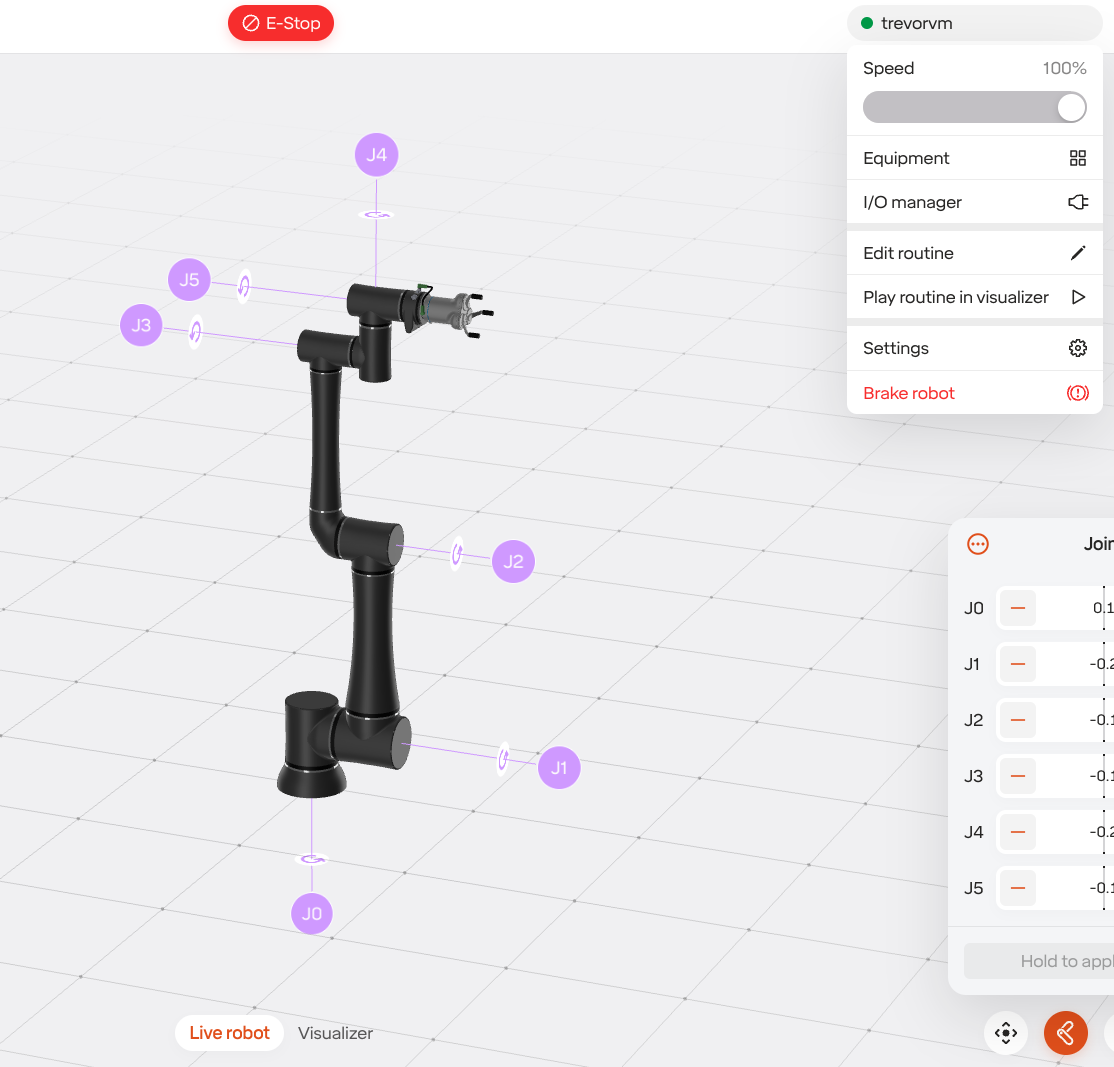Image resolution: width=1114 pixels, height=1067 pixels.
Task: Click the recenter view target icon
Action: (1006, 1033)
